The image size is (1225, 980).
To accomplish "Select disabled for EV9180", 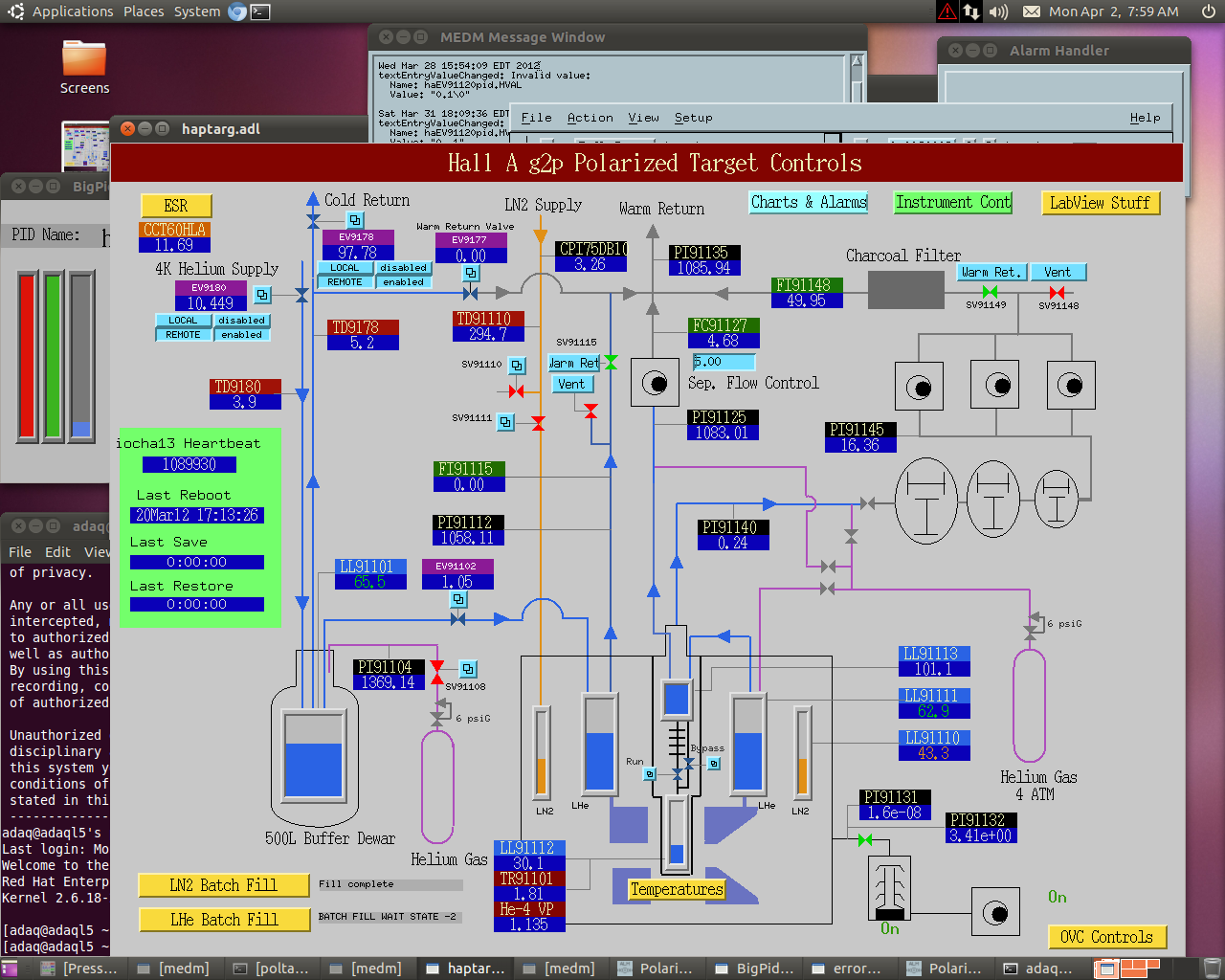I will tap(241, 321).
